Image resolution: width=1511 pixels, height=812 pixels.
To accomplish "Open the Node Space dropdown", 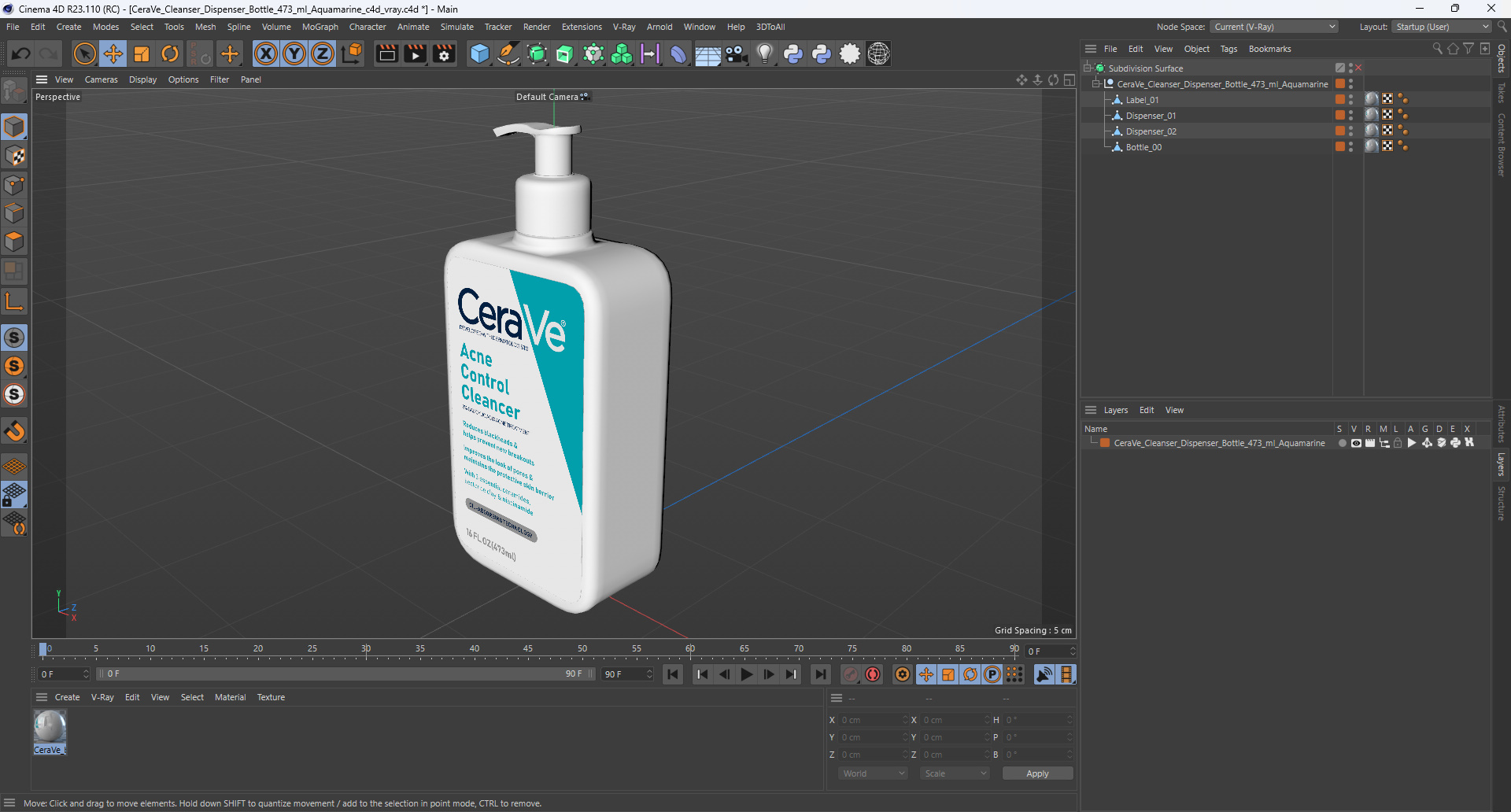I will coord(1273,27).
